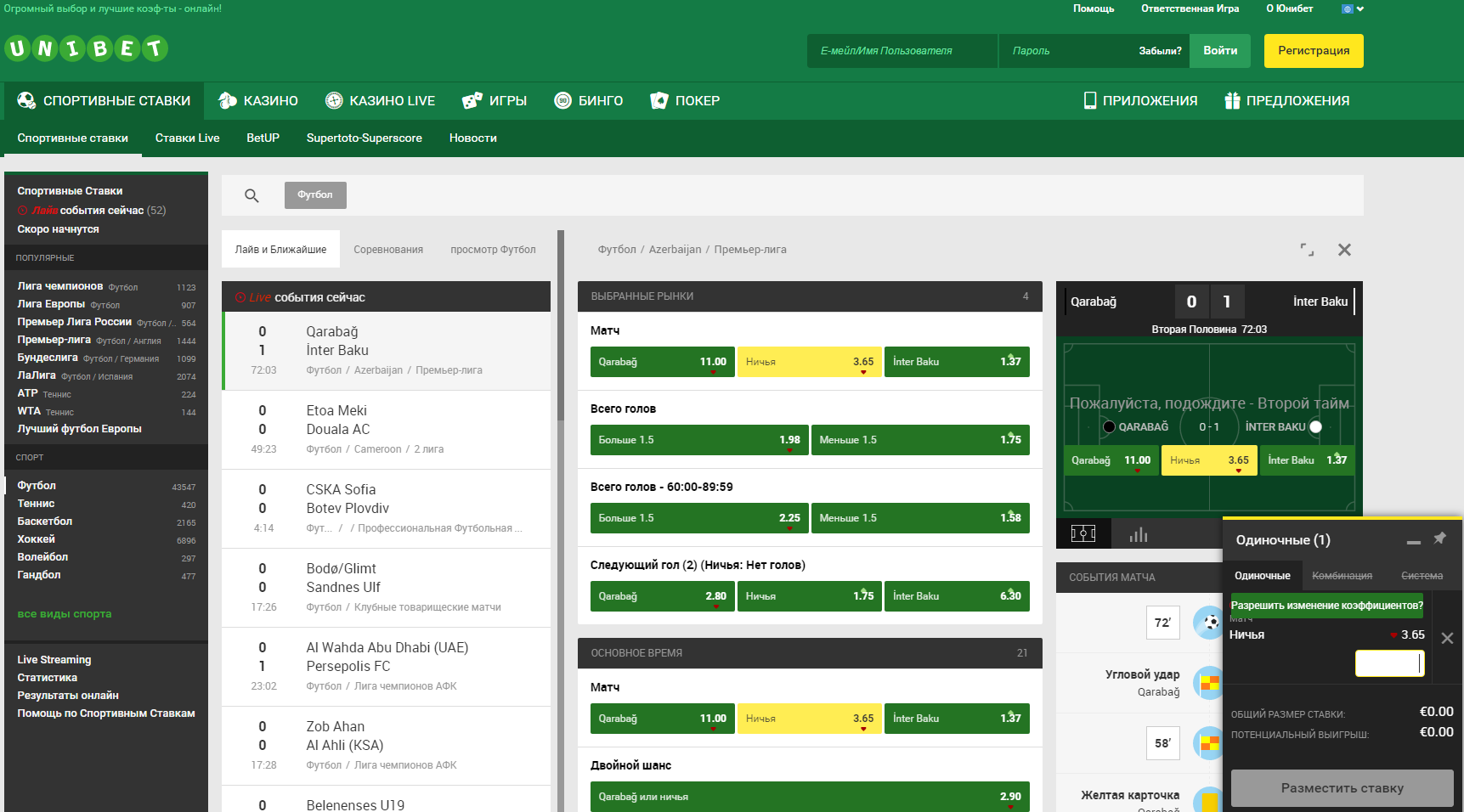
Task: Switch to the Соревнования tab
Action: tap(388, 250)
